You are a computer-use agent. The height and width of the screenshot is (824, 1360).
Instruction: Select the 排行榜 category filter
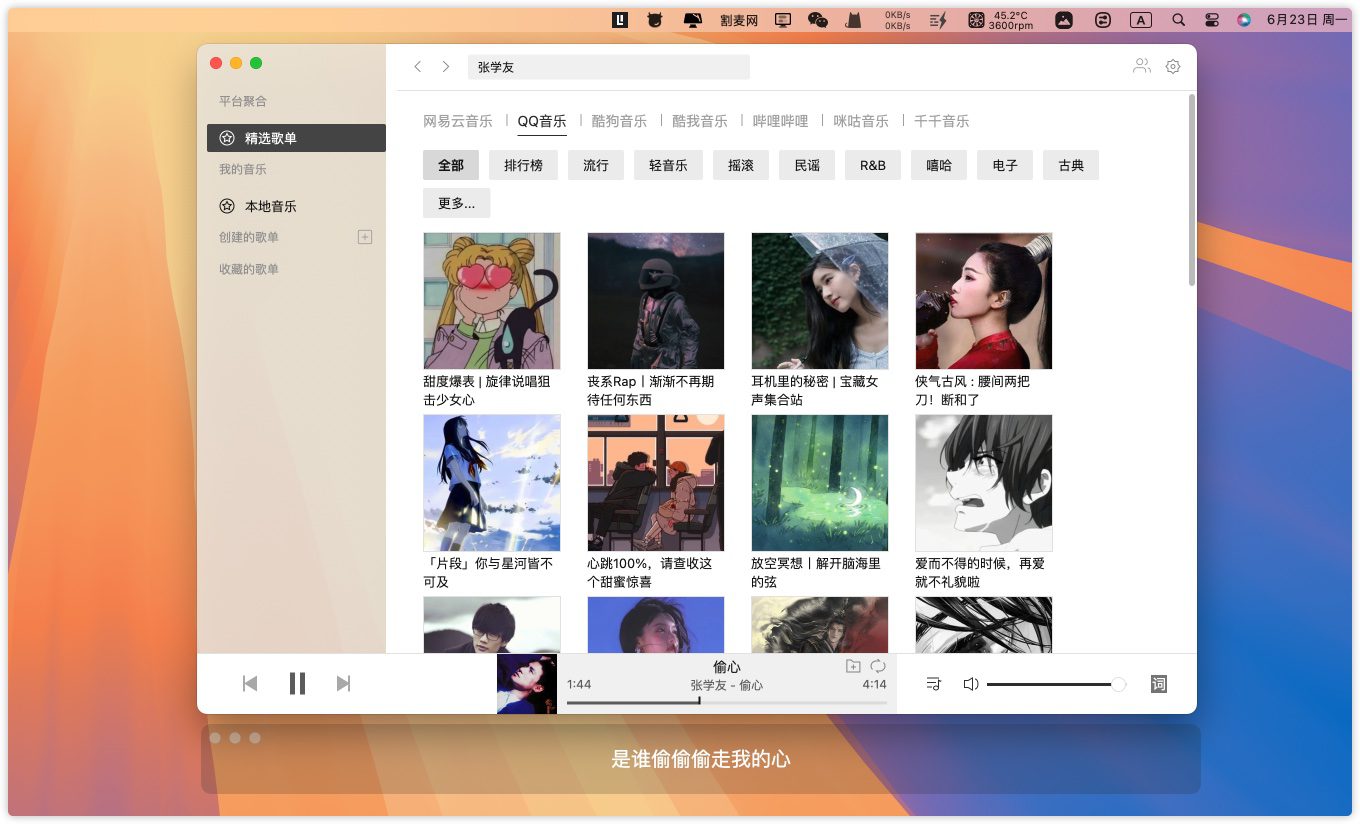point(523,165)
